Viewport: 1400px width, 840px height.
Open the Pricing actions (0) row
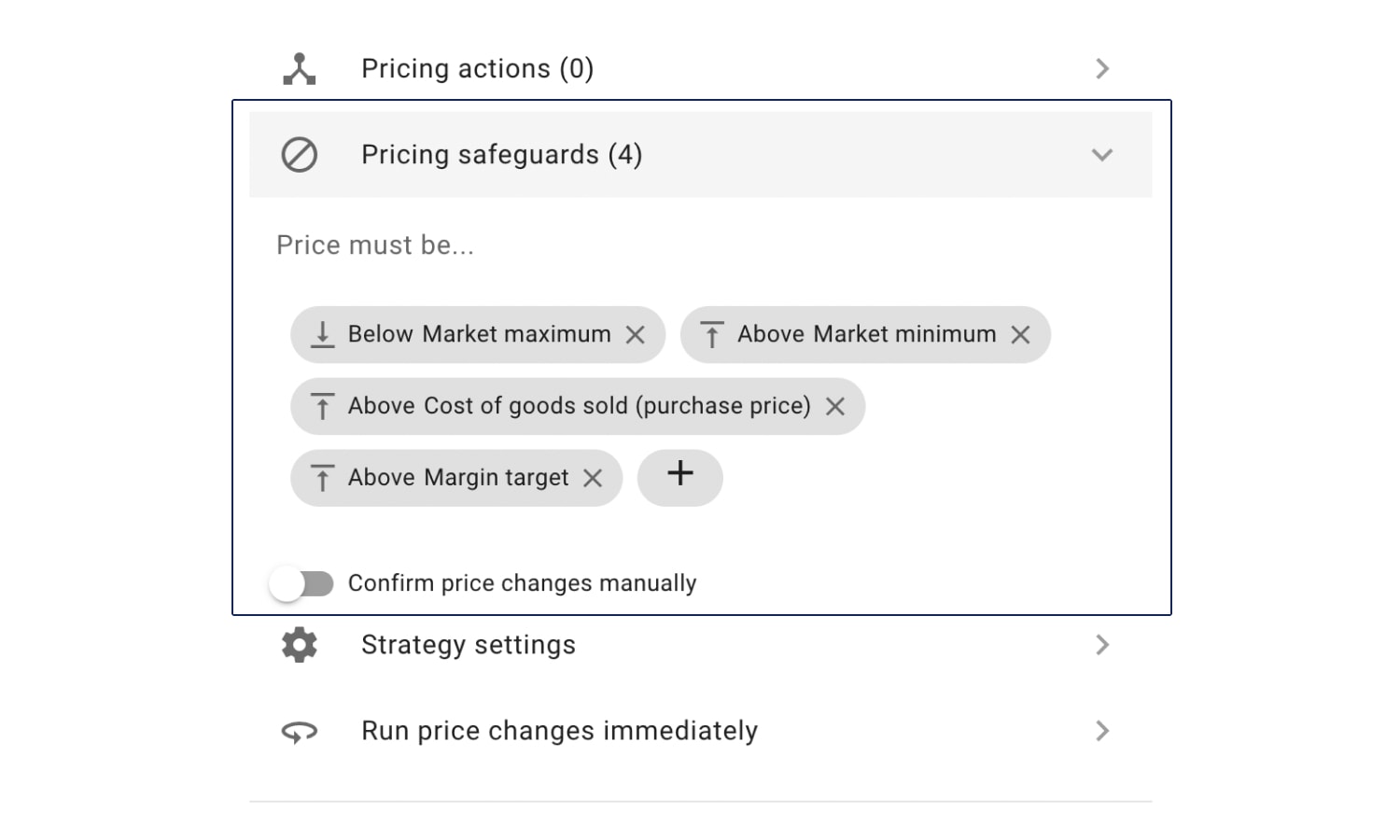click(701, 69)
